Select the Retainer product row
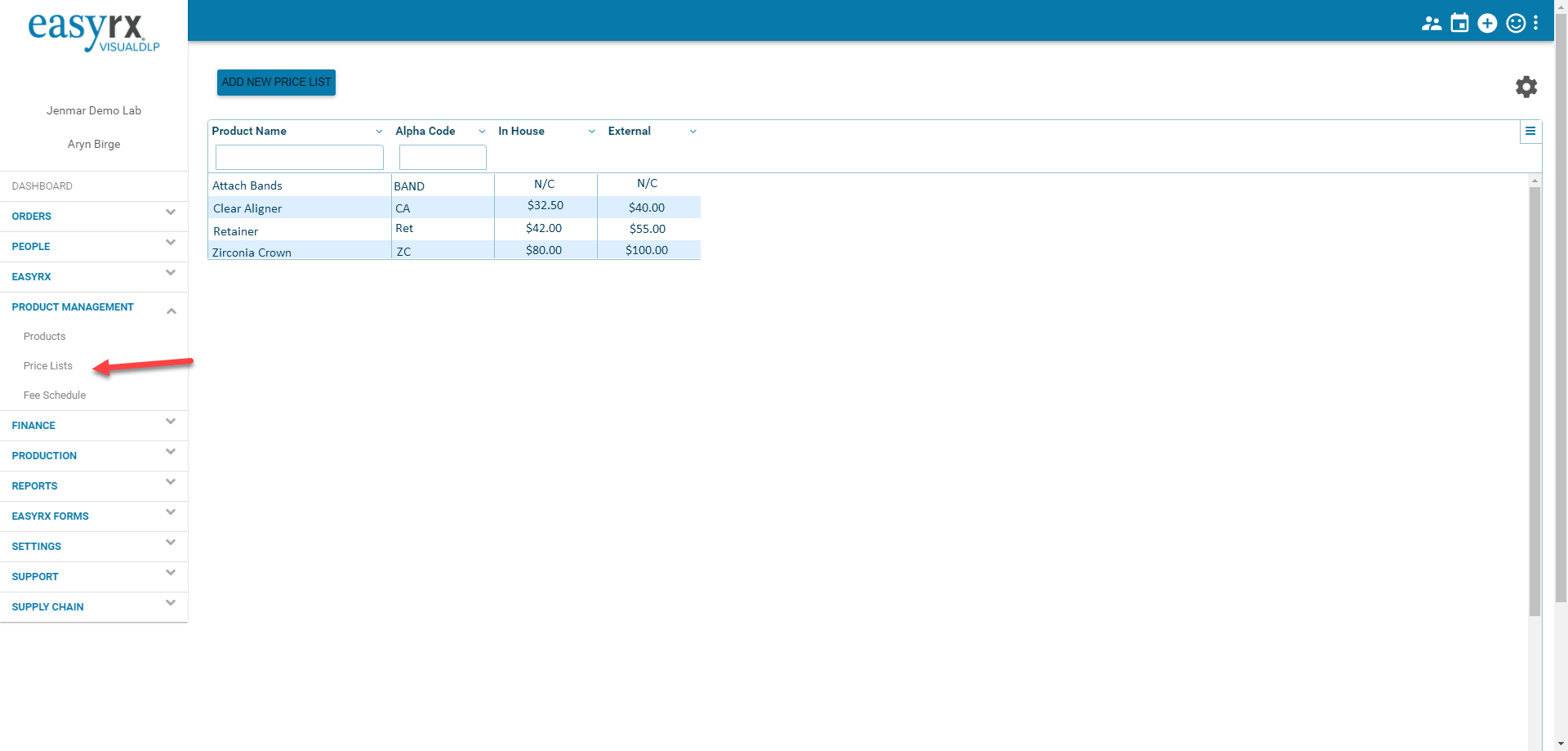This screenshot has height=751, width=1568. coord(454,229)
